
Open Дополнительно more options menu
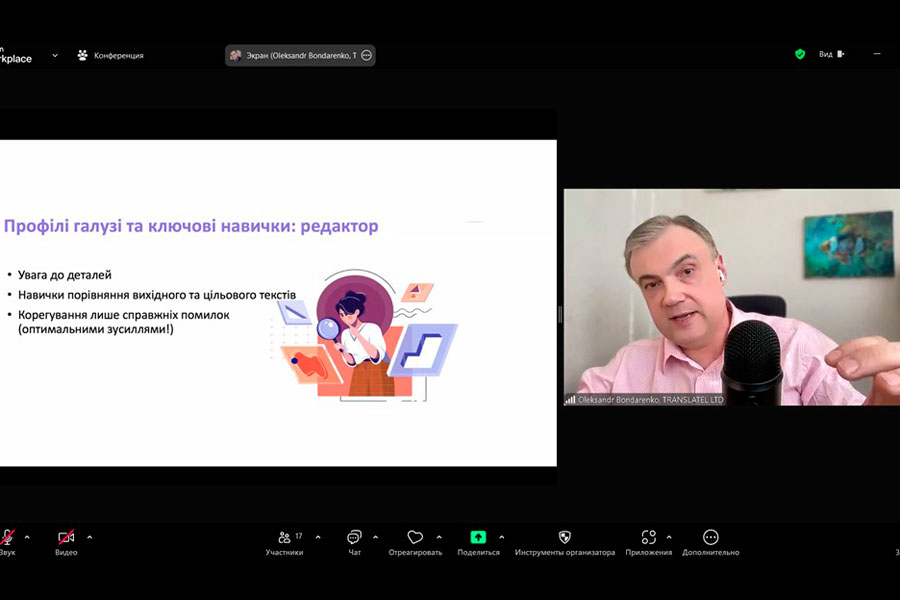click(x=711, y=542)
